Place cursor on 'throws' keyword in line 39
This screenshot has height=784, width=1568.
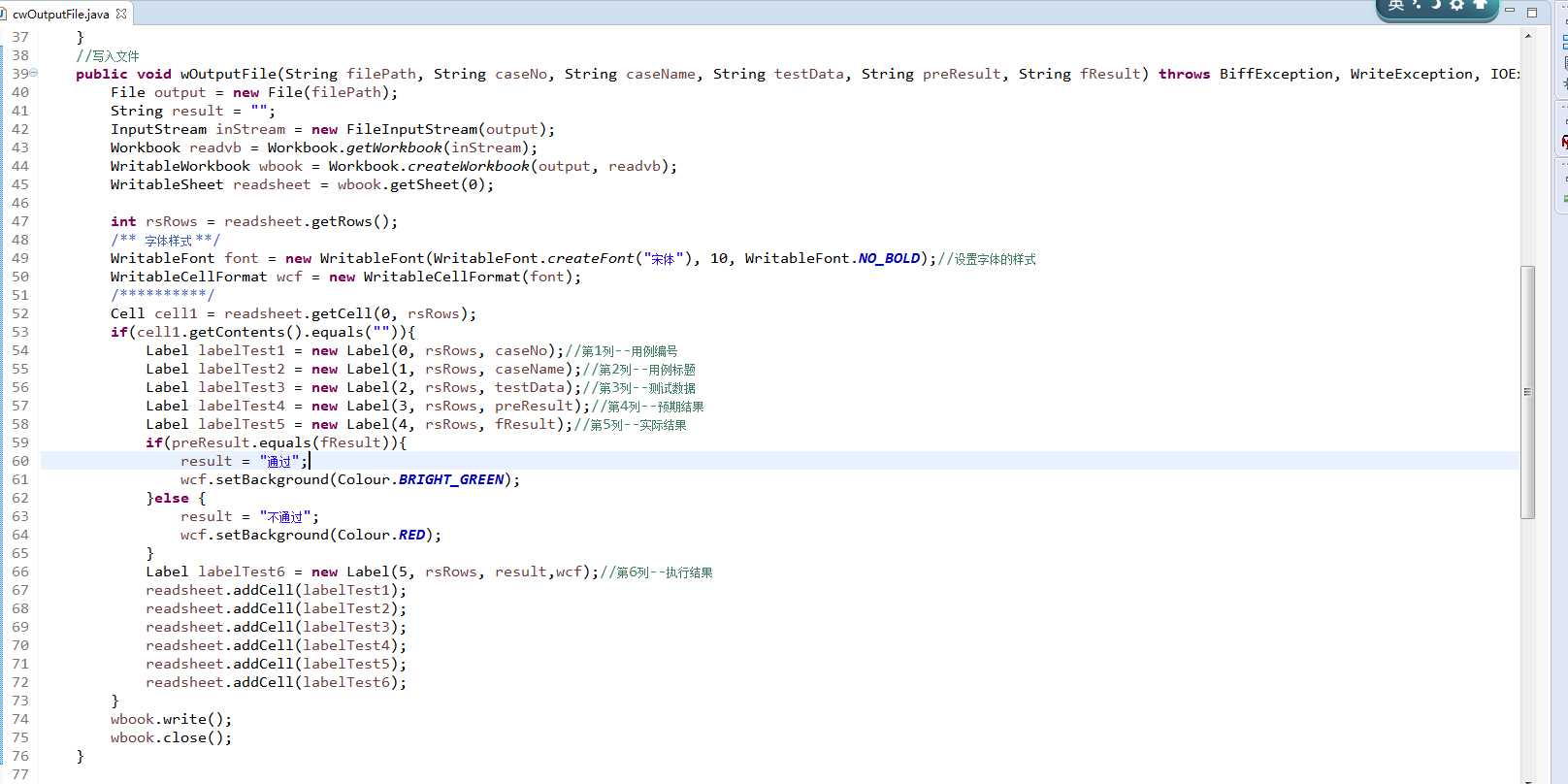[x=1184, y=74]
